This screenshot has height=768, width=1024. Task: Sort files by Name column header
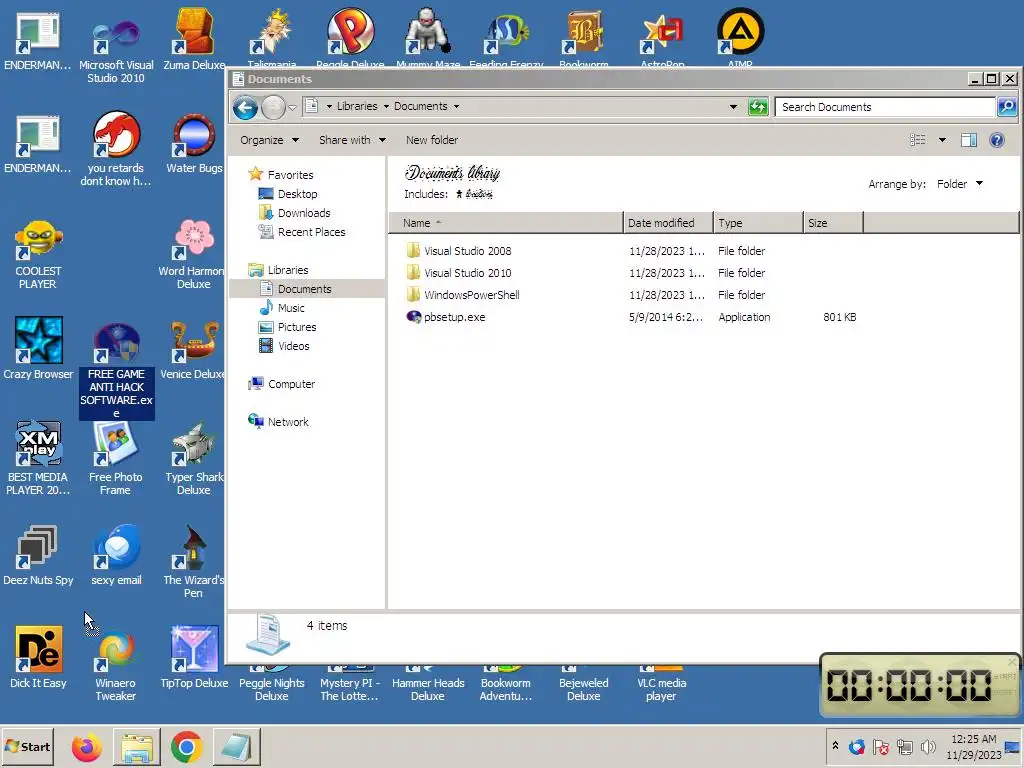(505, 223)
